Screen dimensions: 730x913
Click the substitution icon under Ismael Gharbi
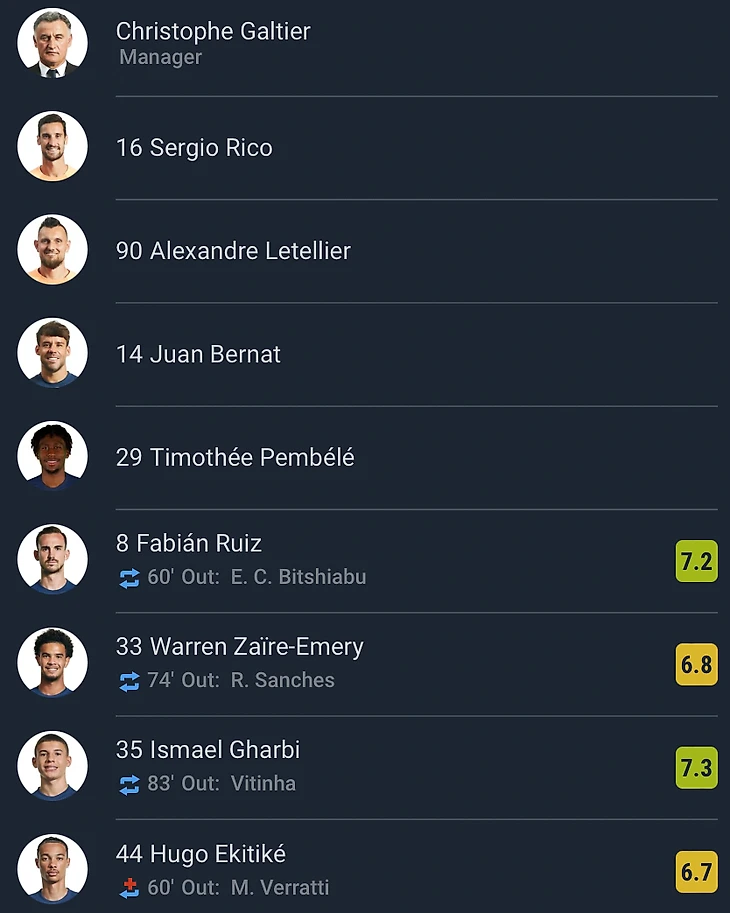tap(129, 784)
